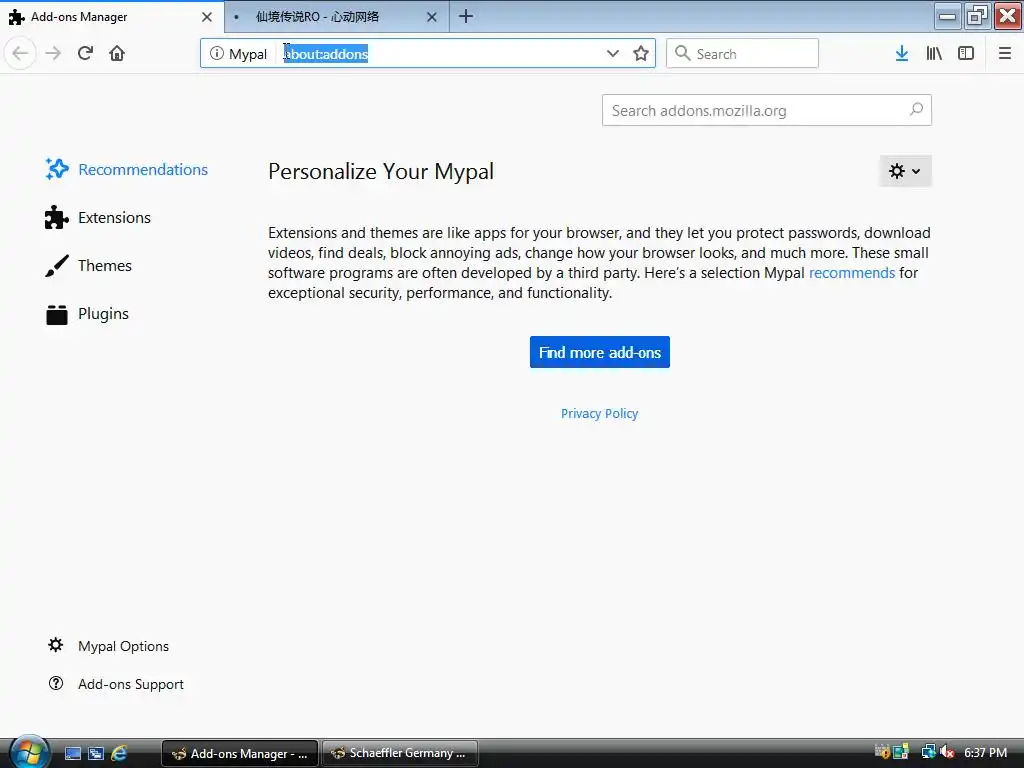Toggle the sidebars icon
Image resolution: width=1024 pixels, height=768 pixels.
click(x=966, y=54)
